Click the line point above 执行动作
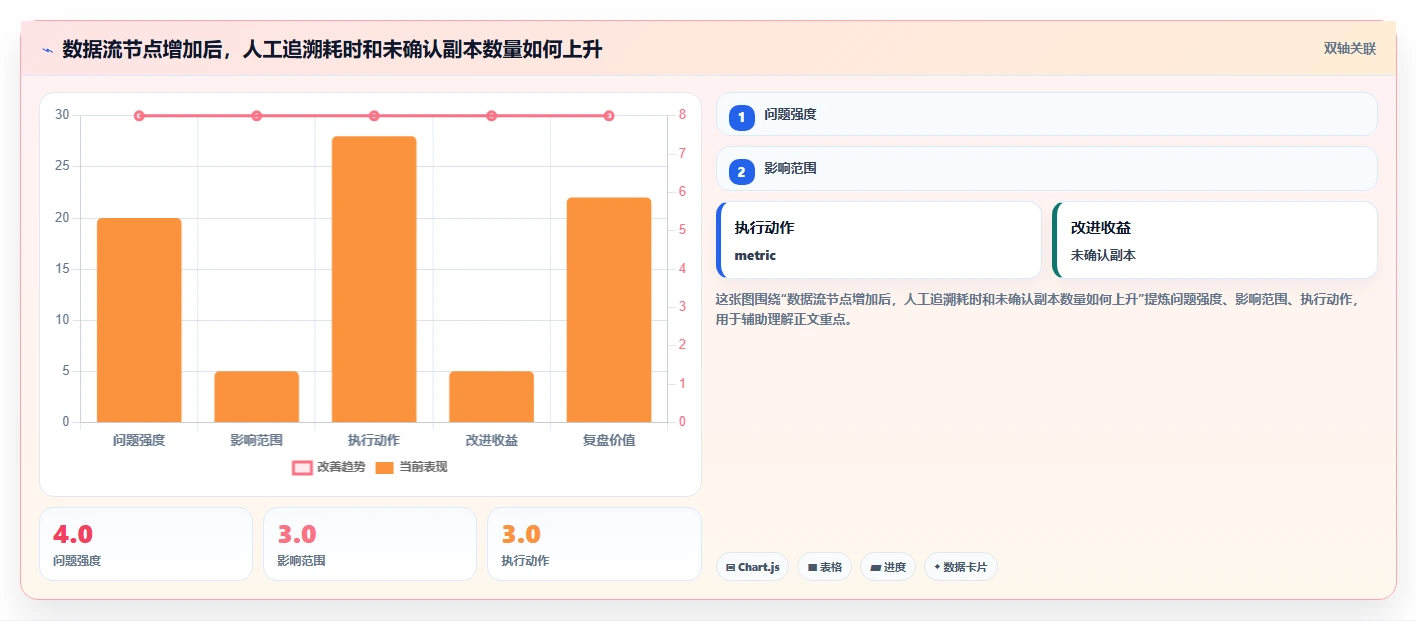Screen dimensions: 1417x621 374,116
